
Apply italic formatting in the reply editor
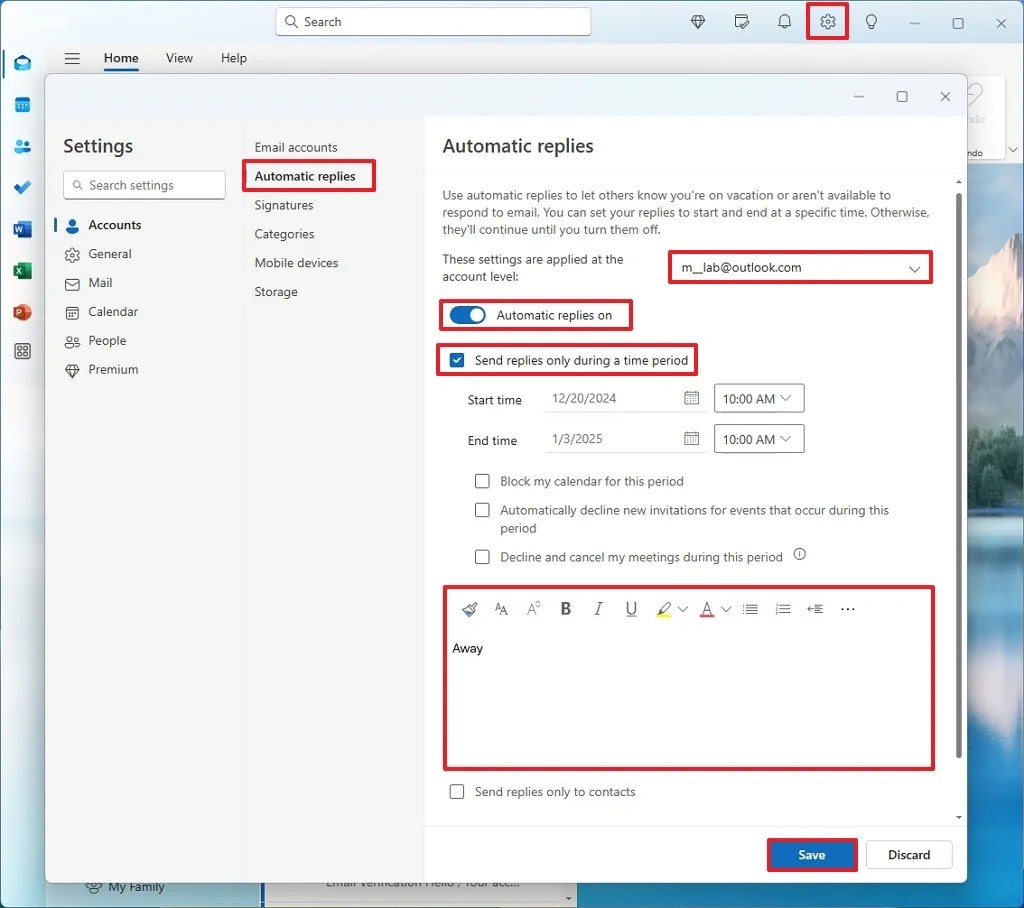pyautogui.click(x=598, y=608)
